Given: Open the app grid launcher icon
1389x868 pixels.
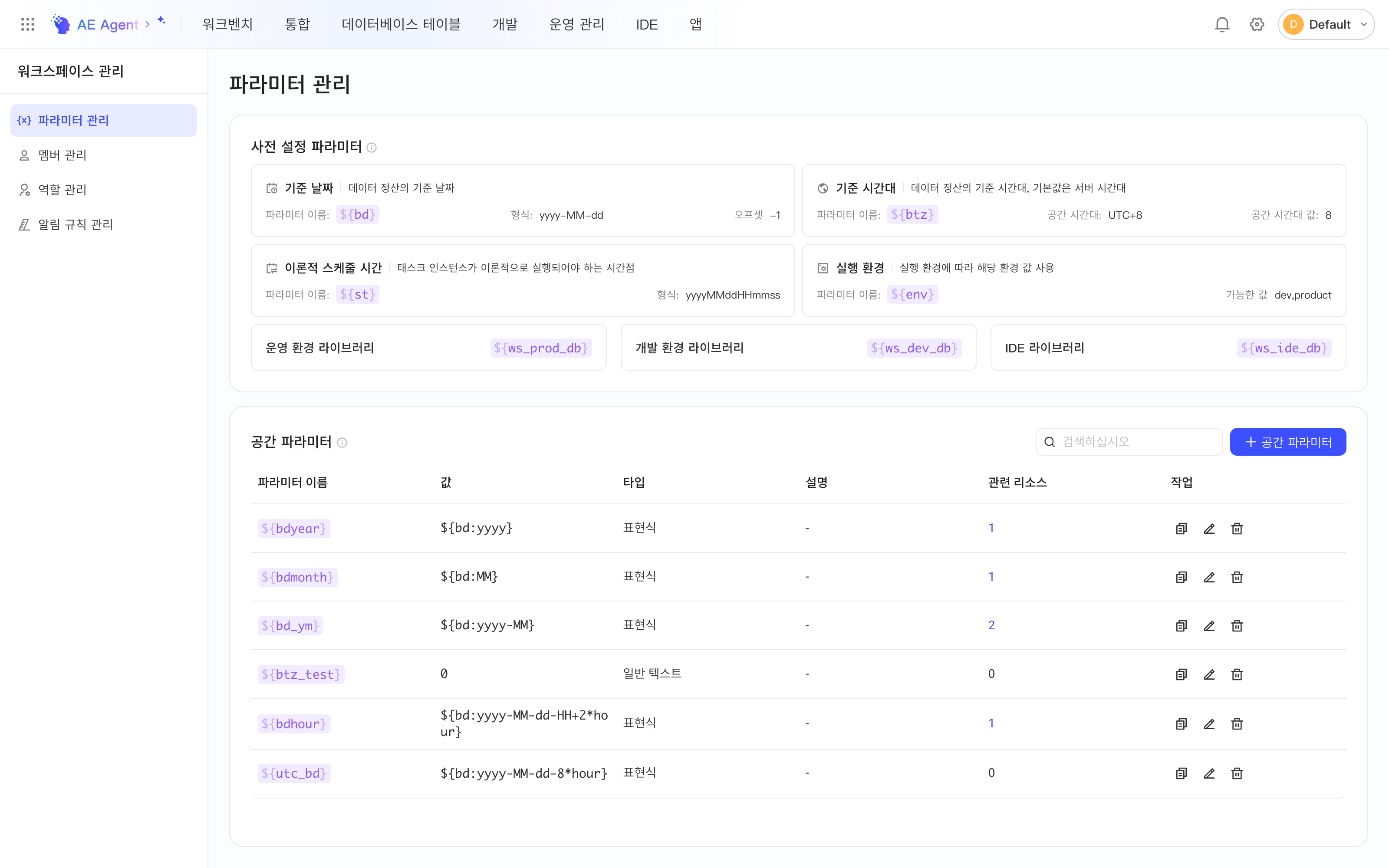Looking at the screenshot, I should 27,24.
